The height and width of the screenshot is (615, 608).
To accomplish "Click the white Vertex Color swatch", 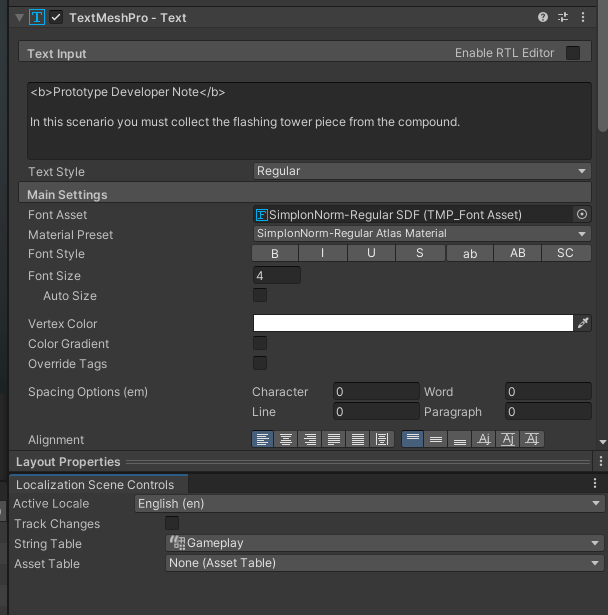I will 412,323.
